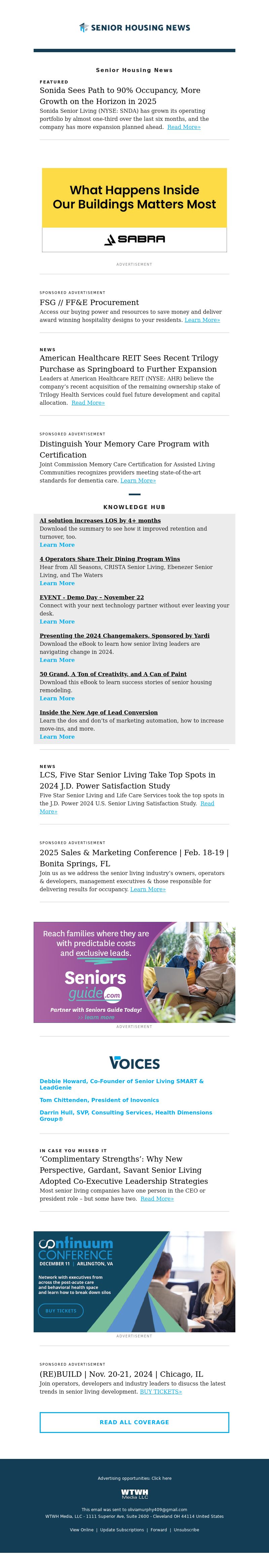The height and width of the screenshot is (1568, 269).
Task: Click the Voices section logo
Action: pos(134,1063)
